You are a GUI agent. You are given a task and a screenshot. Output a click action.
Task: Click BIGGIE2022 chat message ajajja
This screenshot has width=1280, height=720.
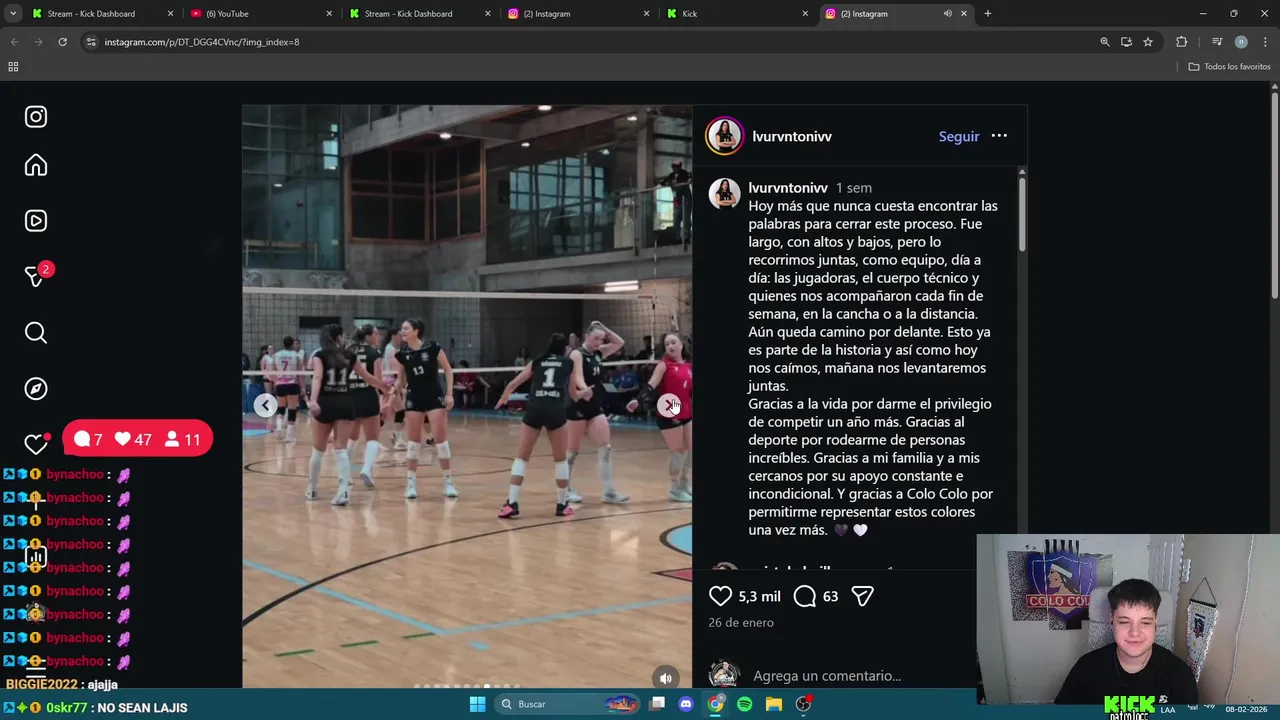(x=102, y=685)
